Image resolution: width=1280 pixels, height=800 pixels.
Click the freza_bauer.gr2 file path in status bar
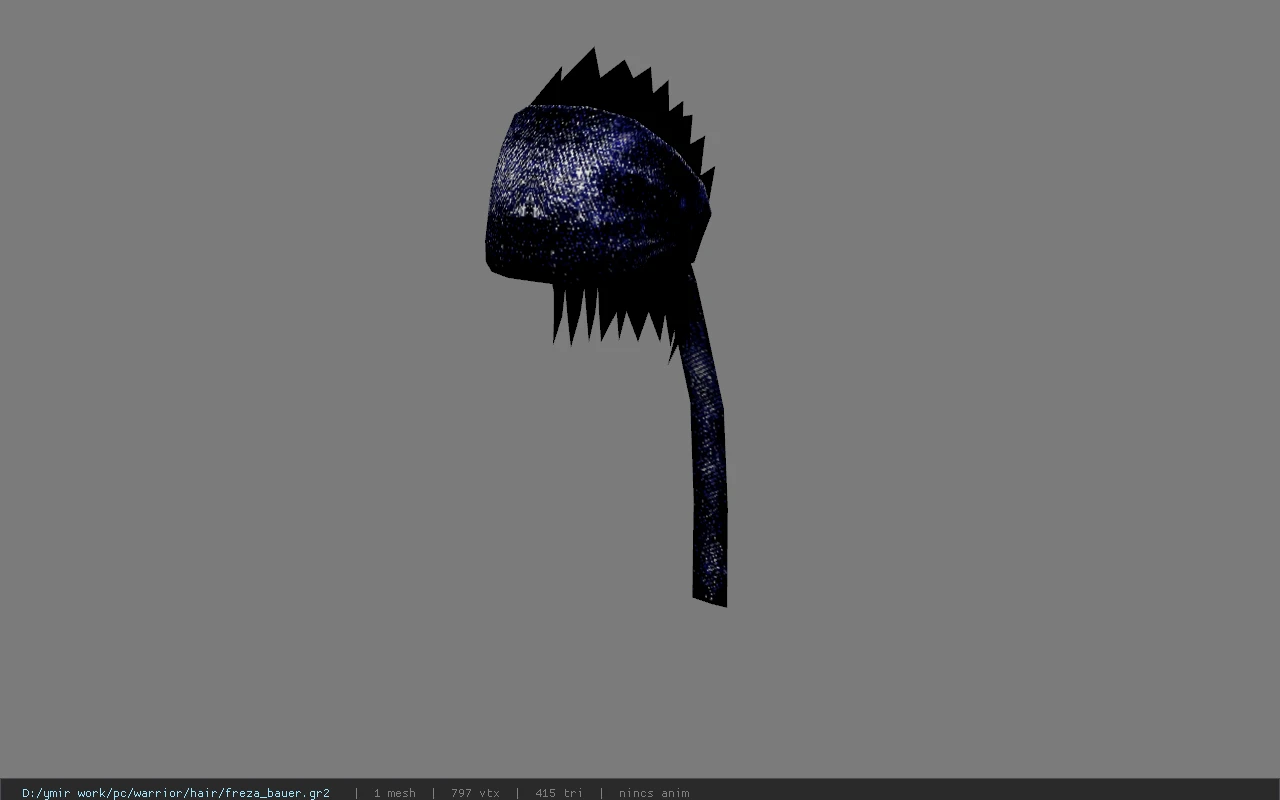(176, 793)
